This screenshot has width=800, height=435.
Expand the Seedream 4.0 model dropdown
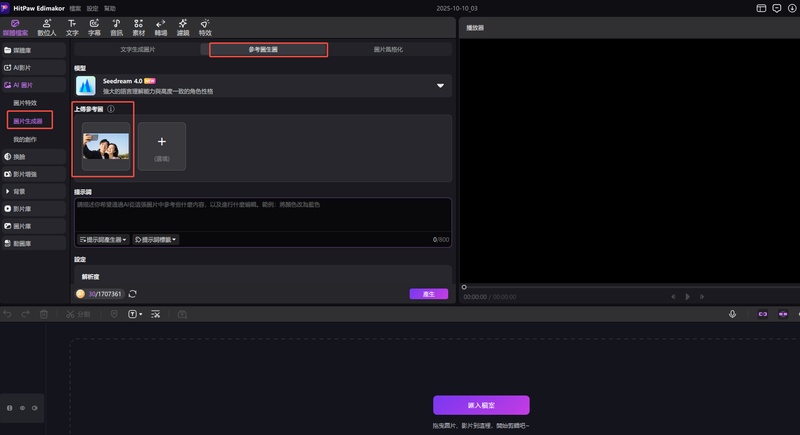(440, 86)
